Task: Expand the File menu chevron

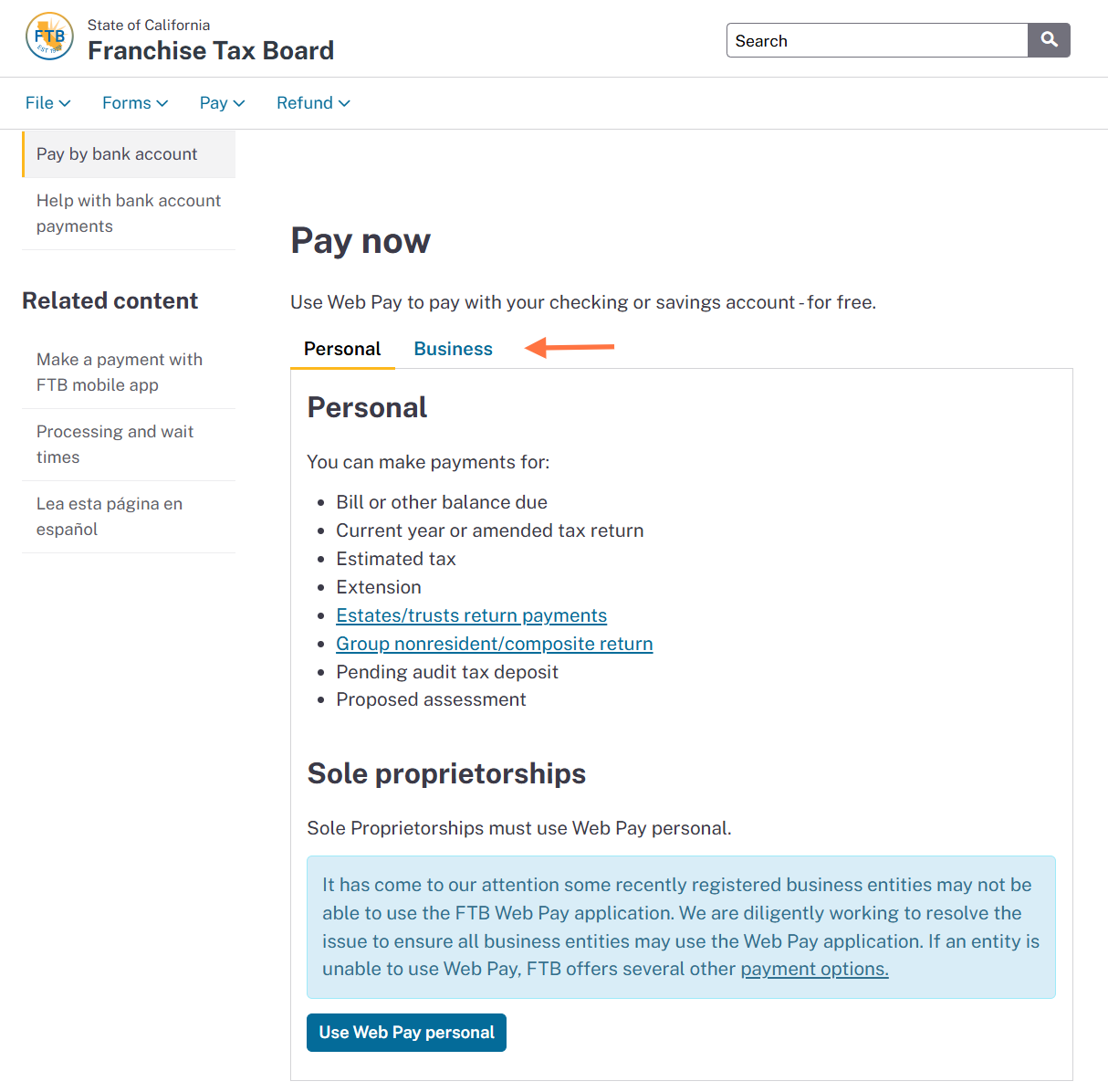Action: tap(65, 103)
